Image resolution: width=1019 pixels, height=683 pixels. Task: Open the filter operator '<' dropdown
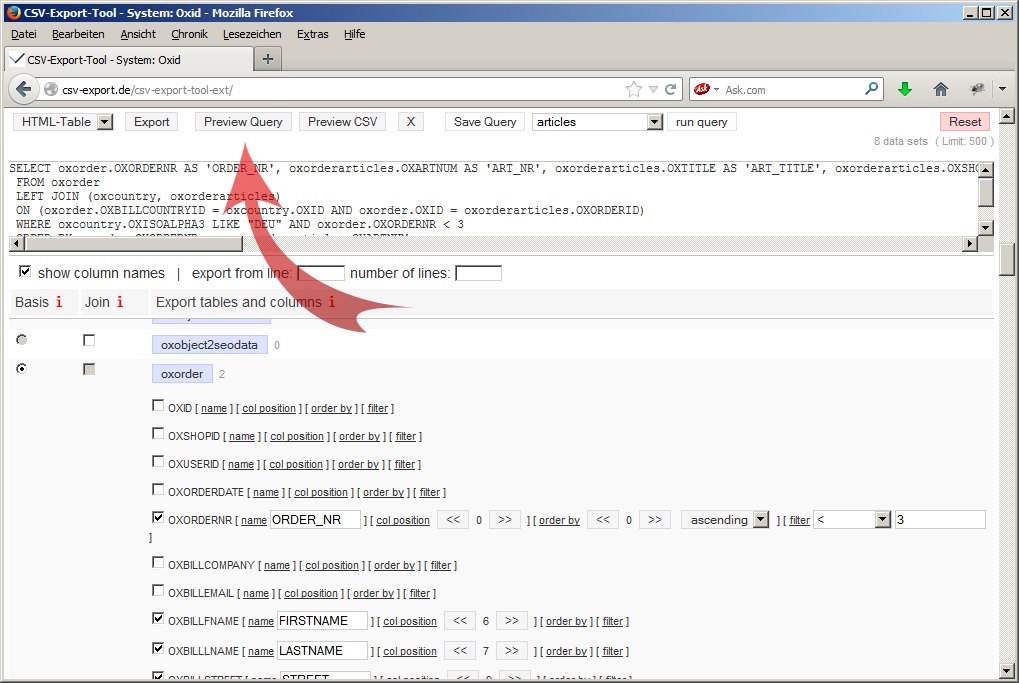[853, 519]
